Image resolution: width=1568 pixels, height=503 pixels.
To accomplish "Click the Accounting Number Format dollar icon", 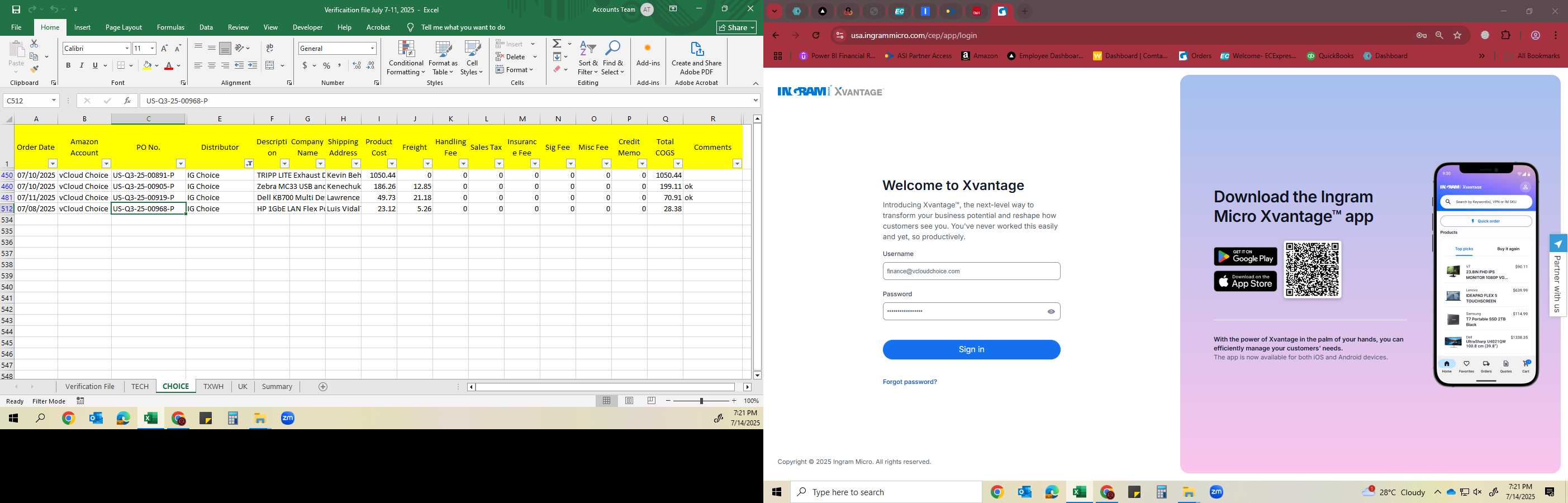I will [305, 66].
